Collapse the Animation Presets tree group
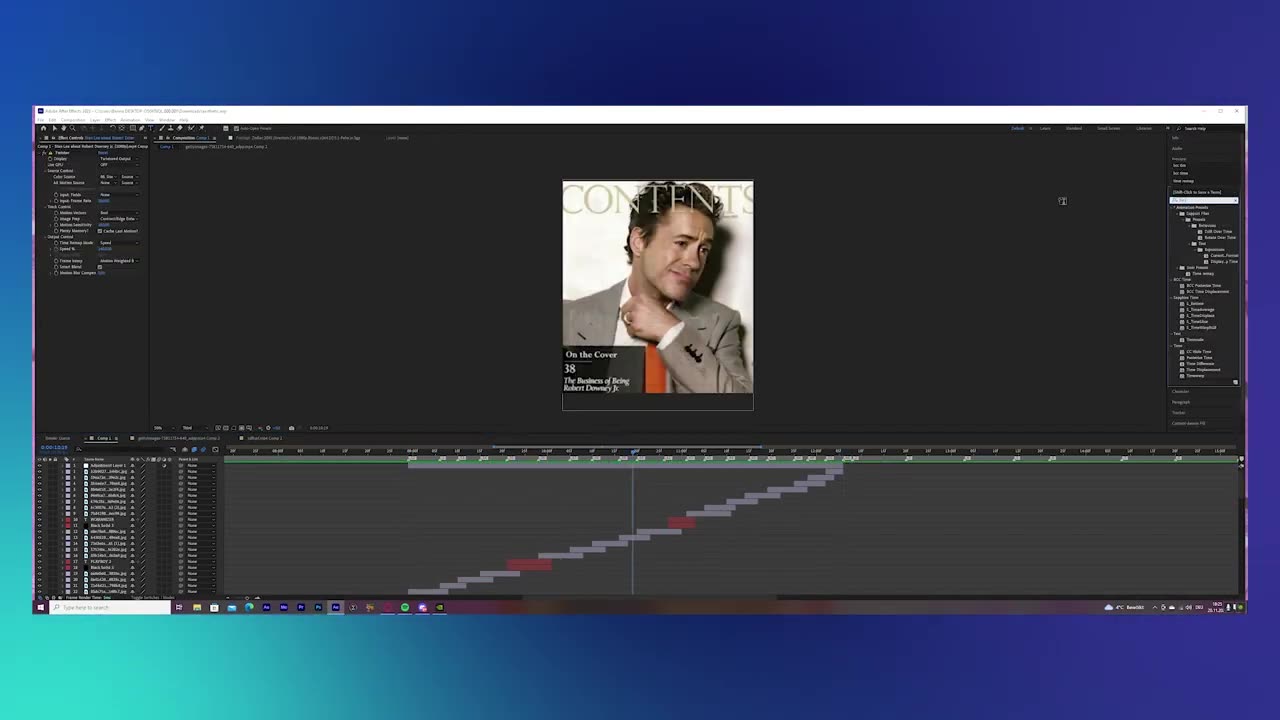The image size is (1280, 720). point(1174,207)
